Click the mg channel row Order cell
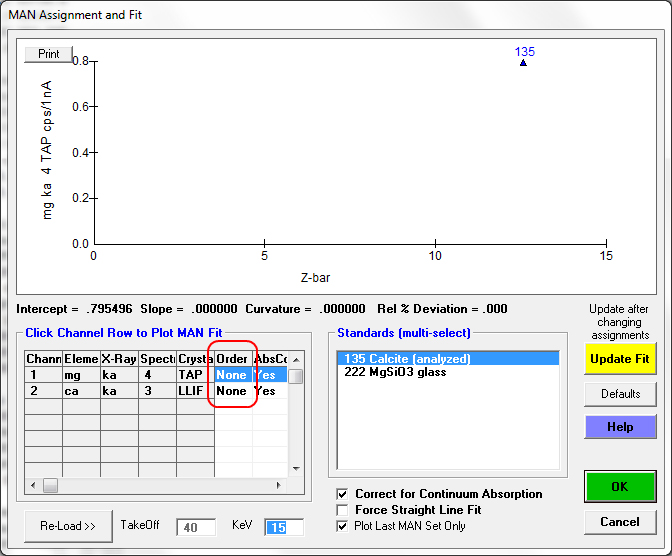This screenshot has height=556, width=672. pyautogui.click(x=232, y=375)
